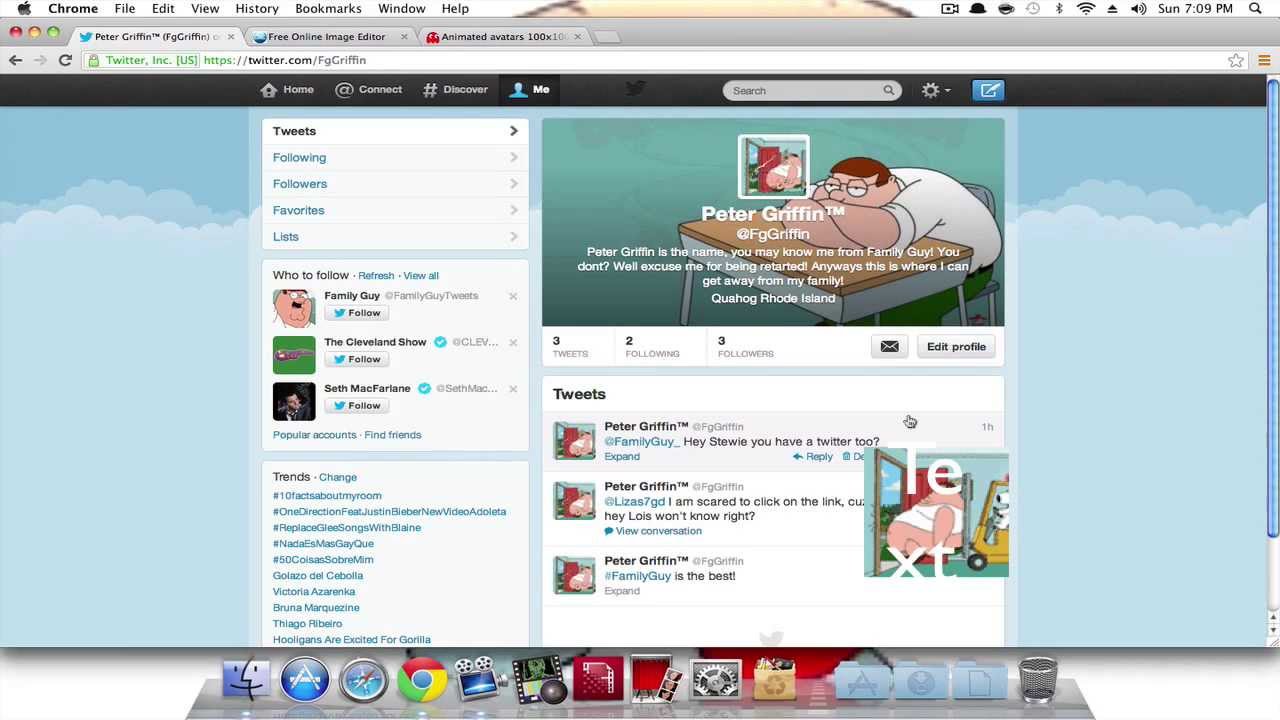Follow Seth MacFarlane's account
The image size is (1280, 720).
point(356,405)
